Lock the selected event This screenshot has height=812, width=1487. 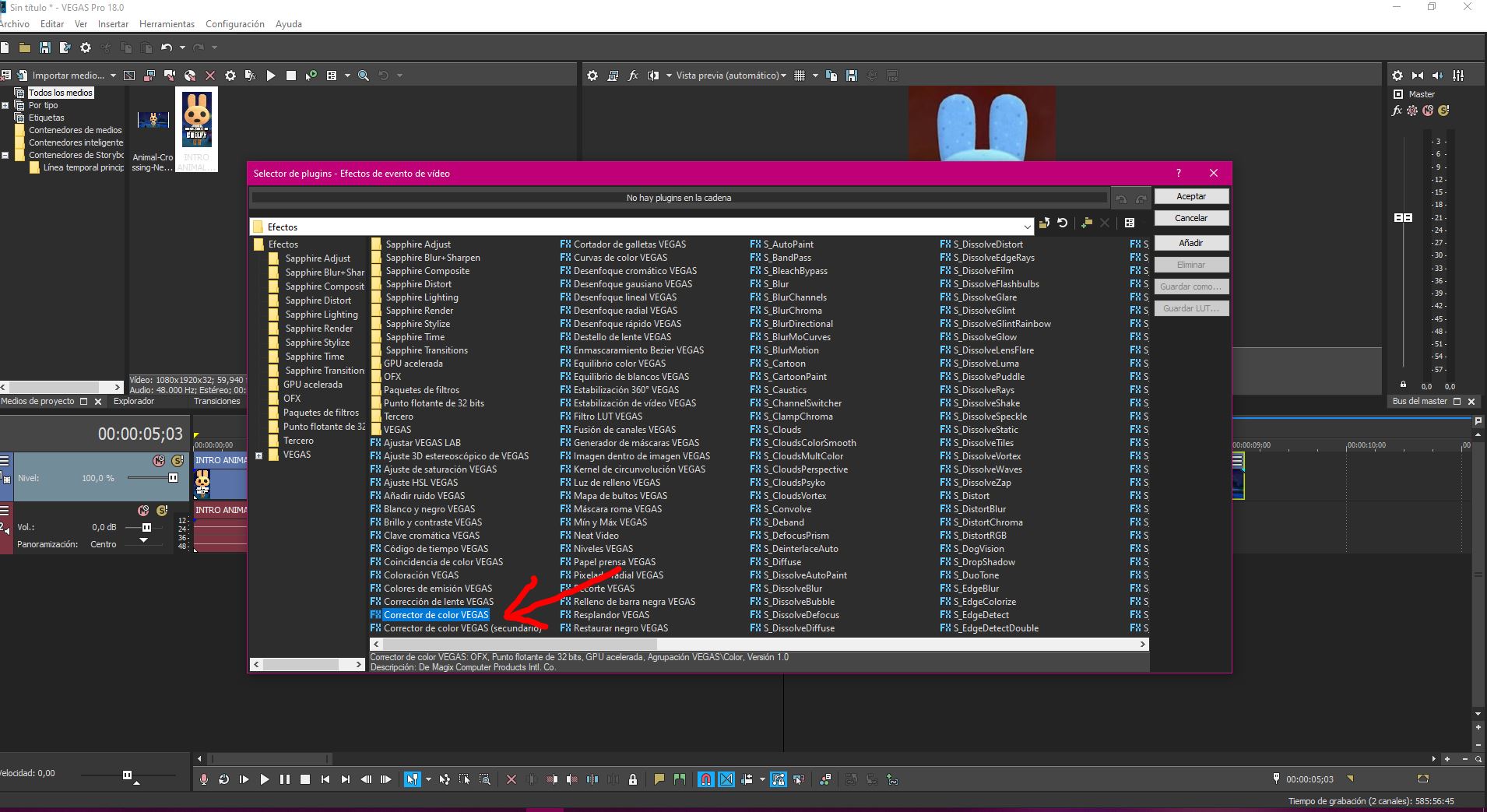tap(633, 779)
